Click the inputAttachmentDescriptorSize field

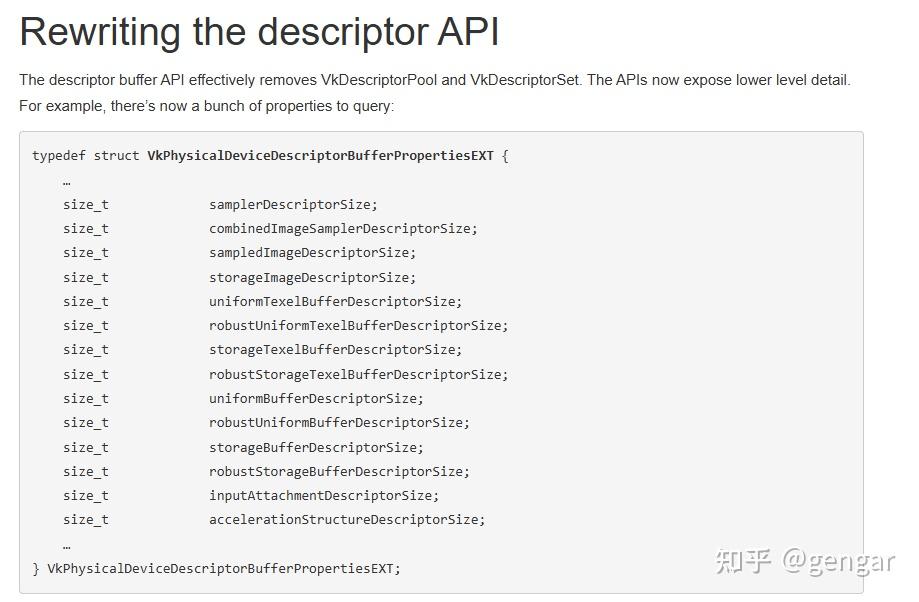coord(324,495)
